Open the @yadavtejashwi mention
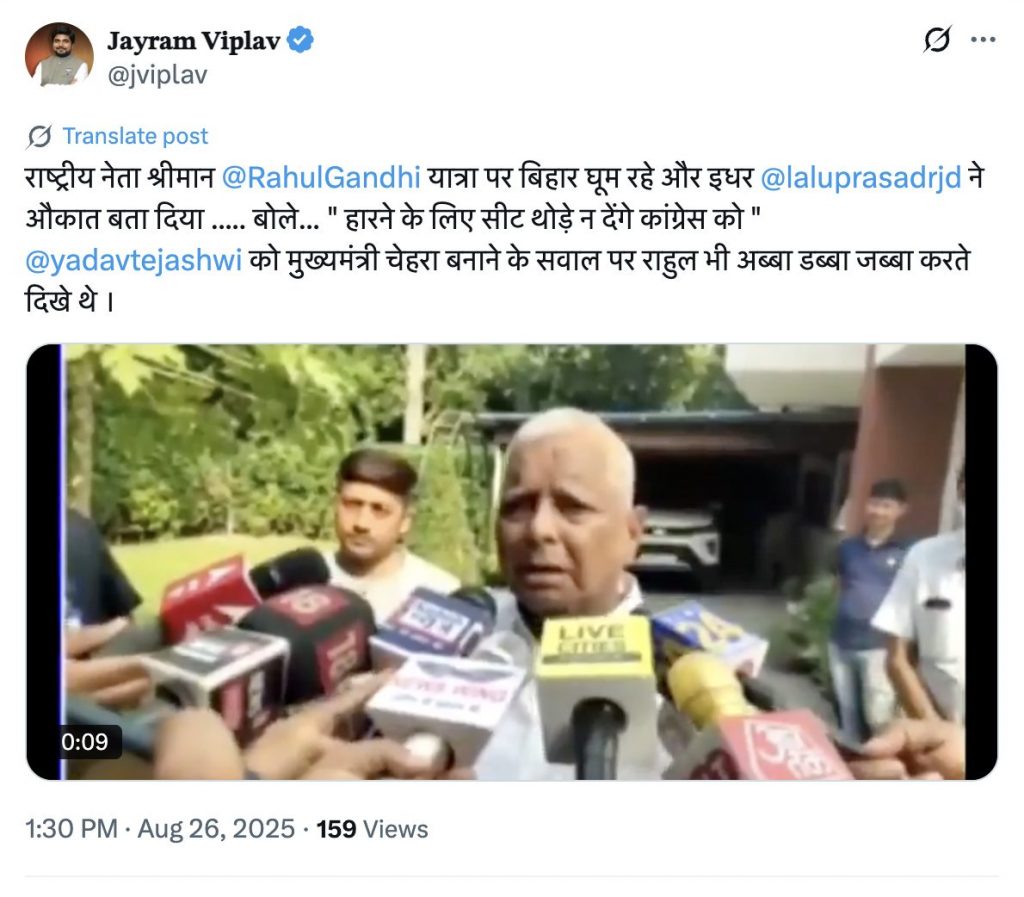 133,260
